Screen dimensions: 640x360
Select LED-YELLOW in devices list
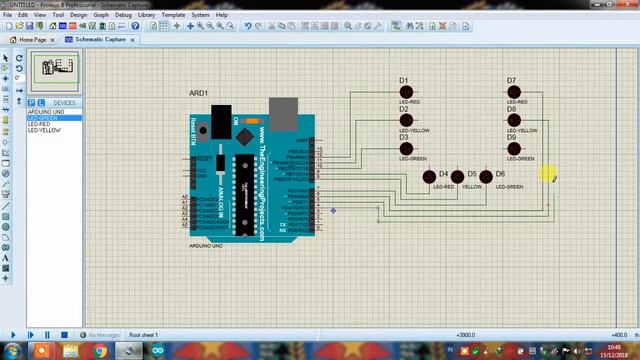tap(54, 130)
